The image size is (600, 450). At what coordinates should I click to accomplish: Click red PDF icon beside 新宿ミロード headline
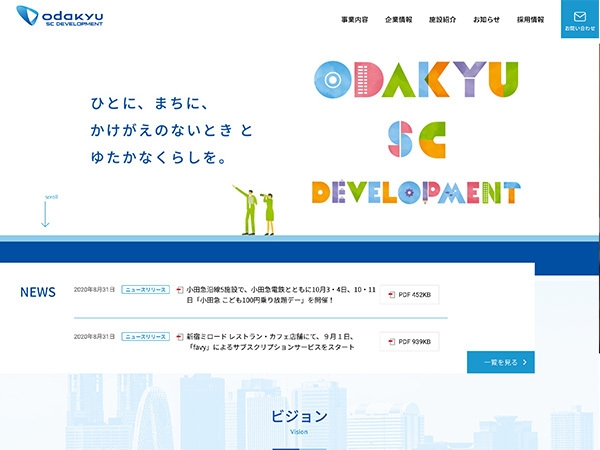180,337
